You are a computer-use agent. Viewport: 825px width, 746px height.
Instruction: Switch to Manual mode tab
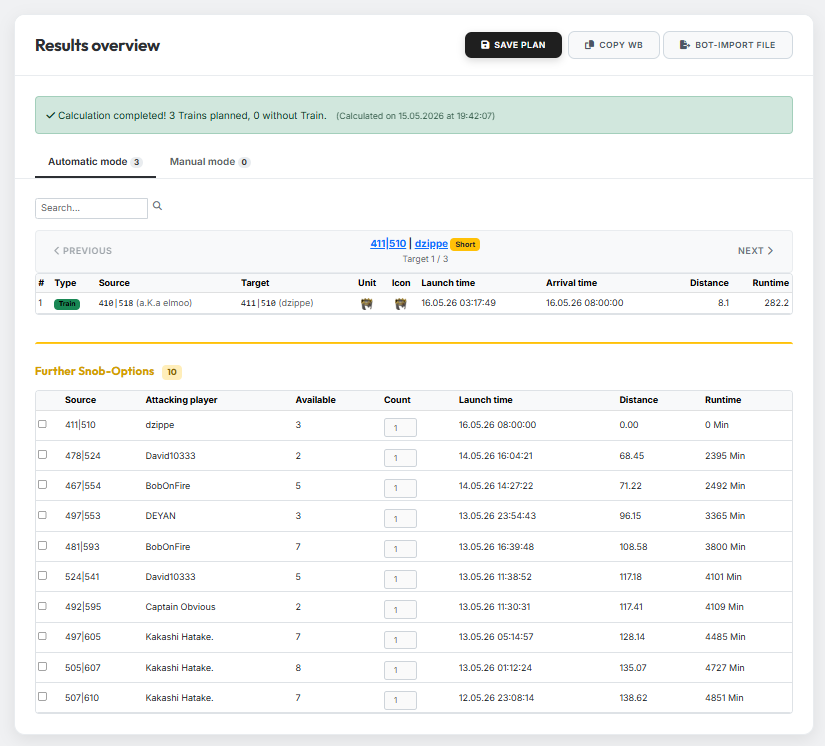(x=209, y=162)
